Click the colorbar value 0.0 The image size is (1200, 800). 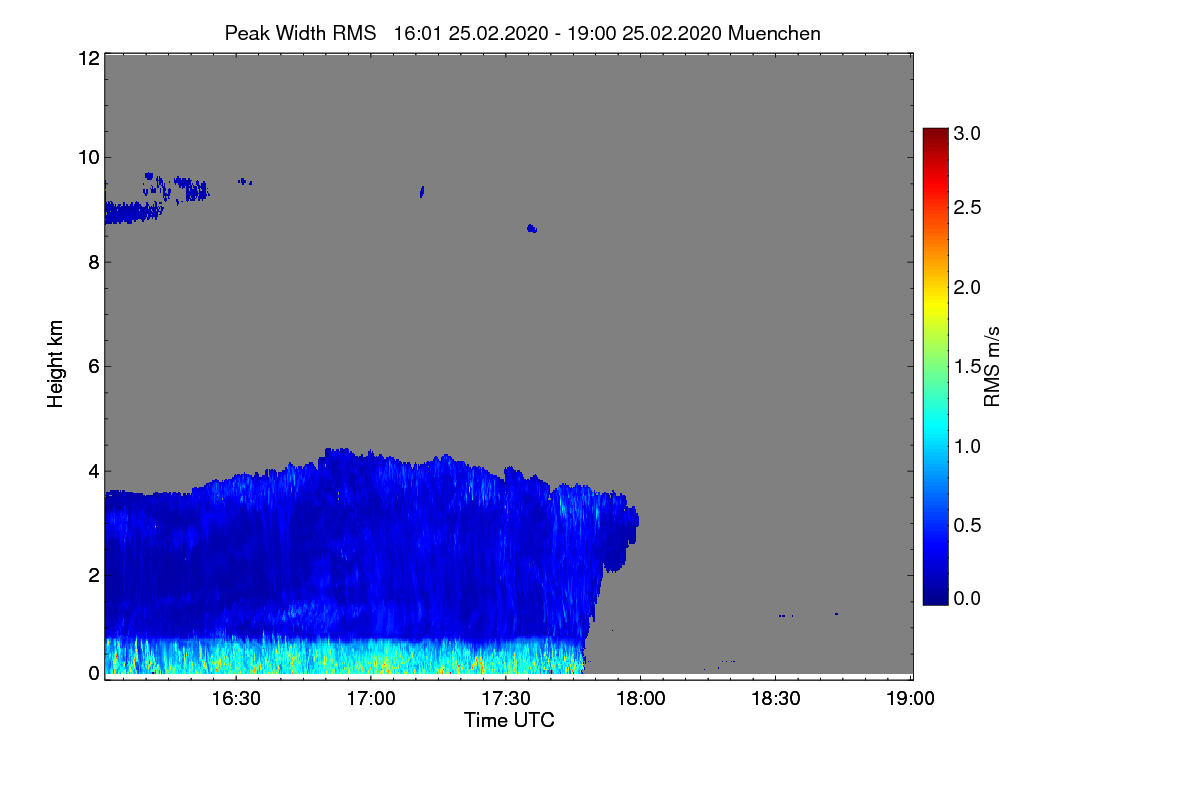coord(968,598)
